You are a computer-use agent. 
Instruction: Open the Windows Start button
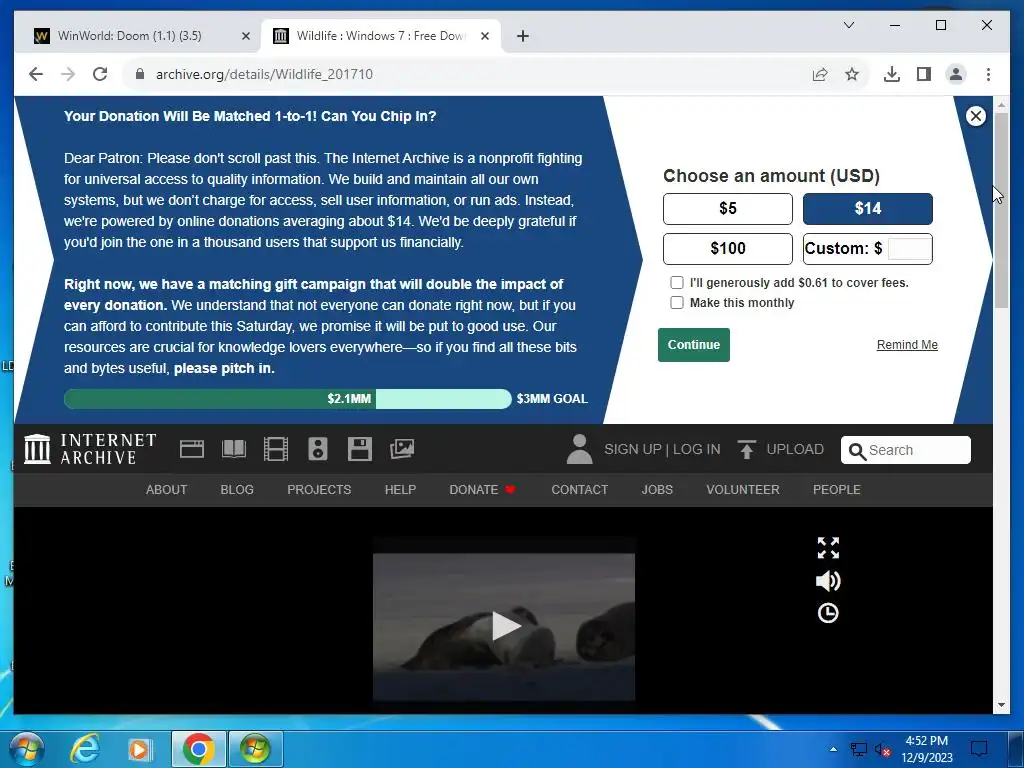[x=26, y=749]
